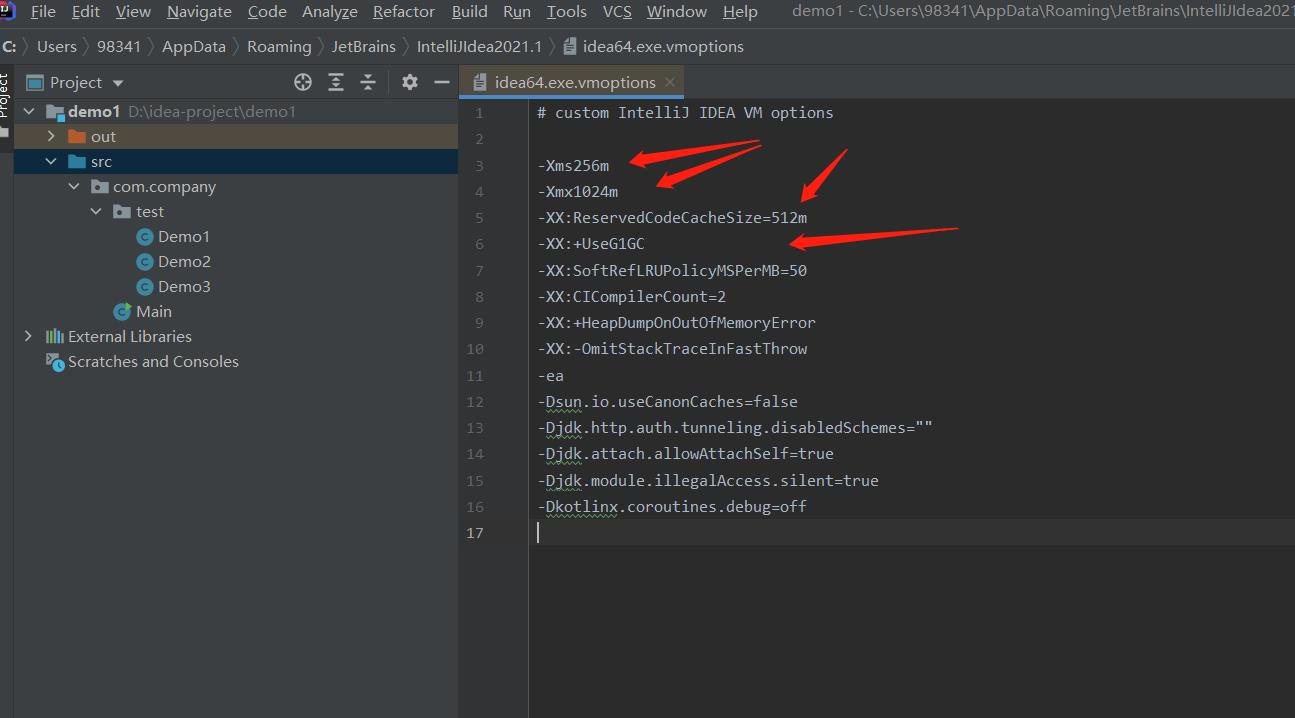
Task: Click the 98341 breadcrumb
Action: click(x=119, y=47)
